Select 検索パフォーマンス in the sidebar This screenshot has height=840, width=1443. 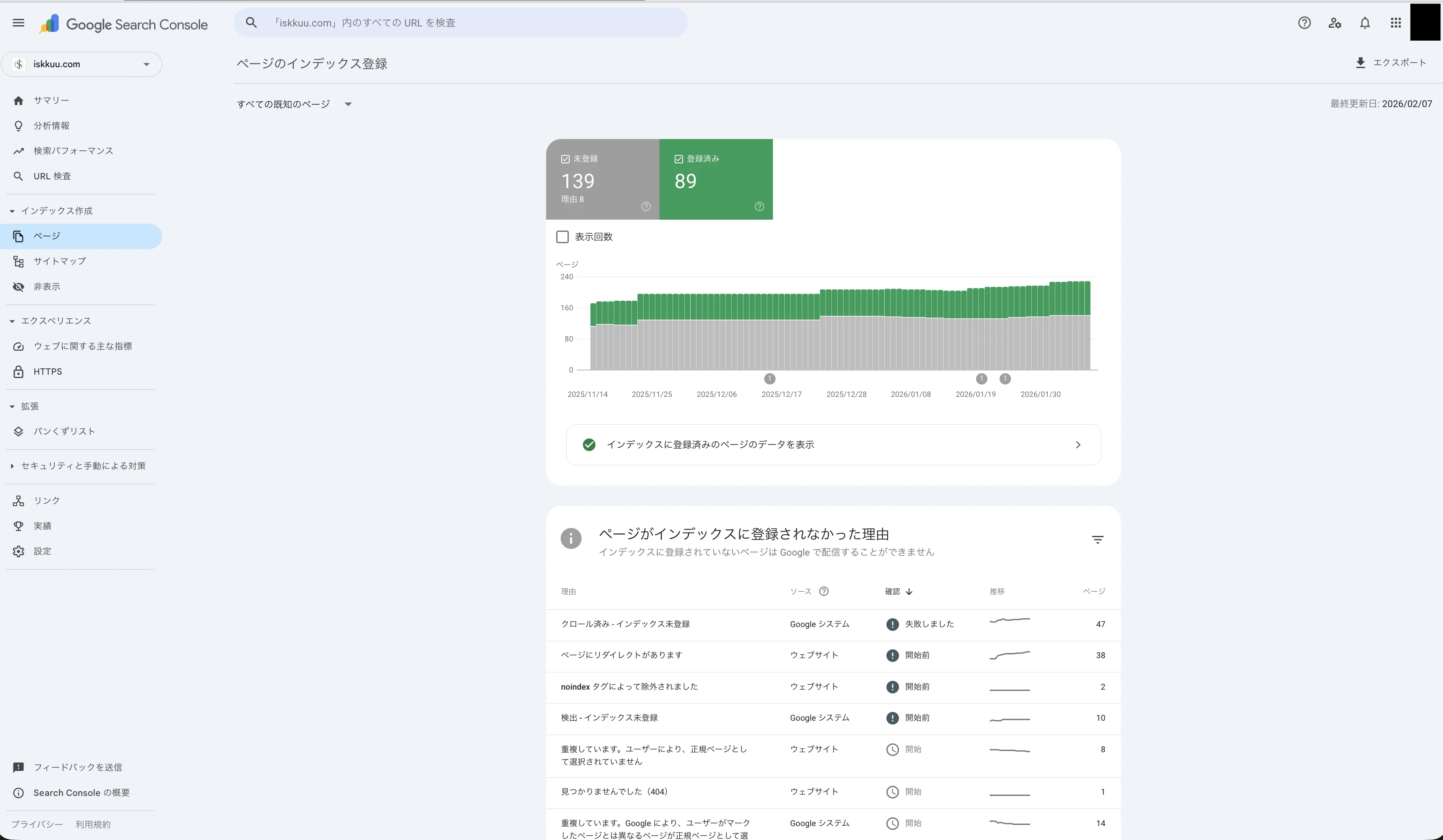pyautogui.click(x=73, y=151)
